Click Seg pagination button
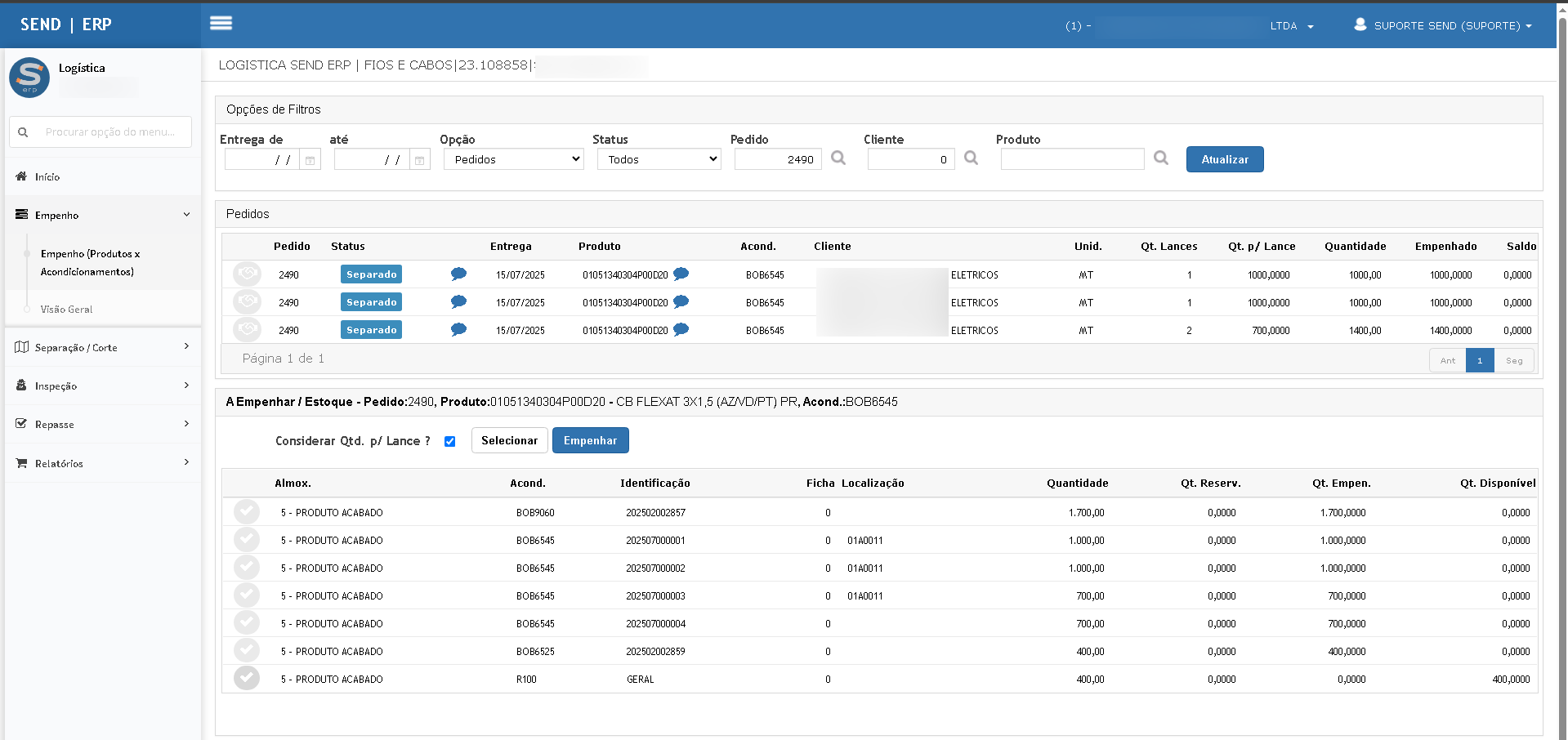 pyautogui.click(x=1514, y=360)
